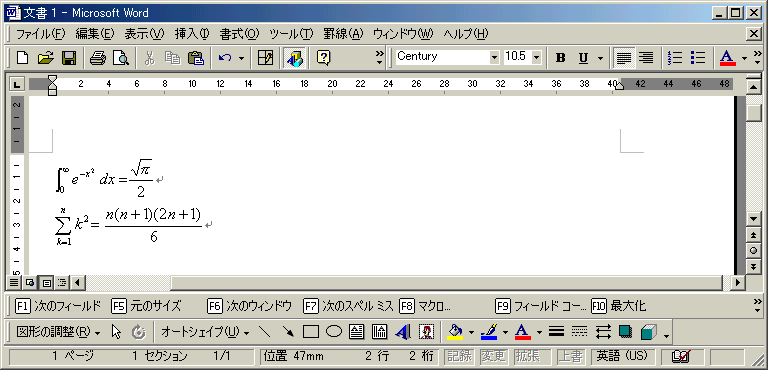The width and height of the screenshot is (768, 370).
Task: Open Arrow Style options
Action: 602,332
